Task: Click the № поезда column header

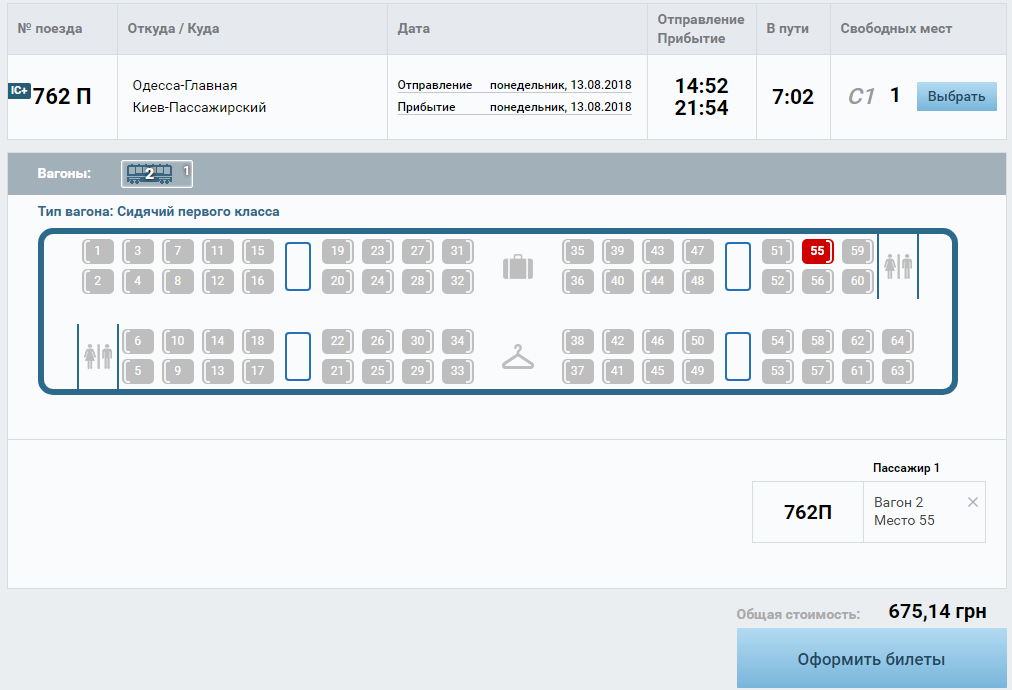Action: [50, 29]
